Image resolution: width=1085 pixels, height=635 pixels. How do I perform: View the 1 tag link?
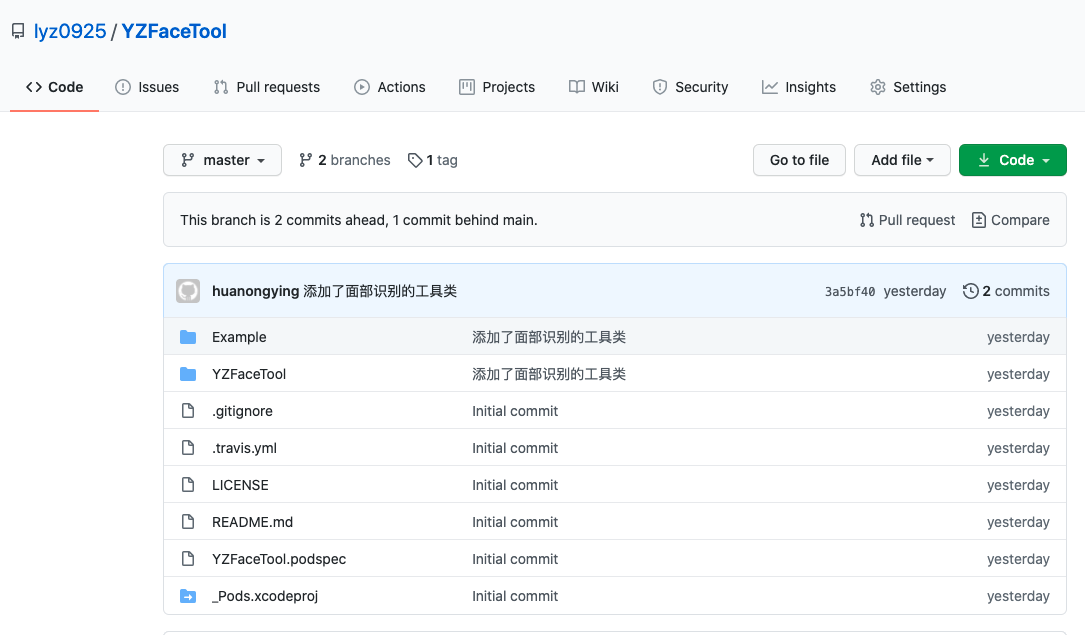(432, 160)
